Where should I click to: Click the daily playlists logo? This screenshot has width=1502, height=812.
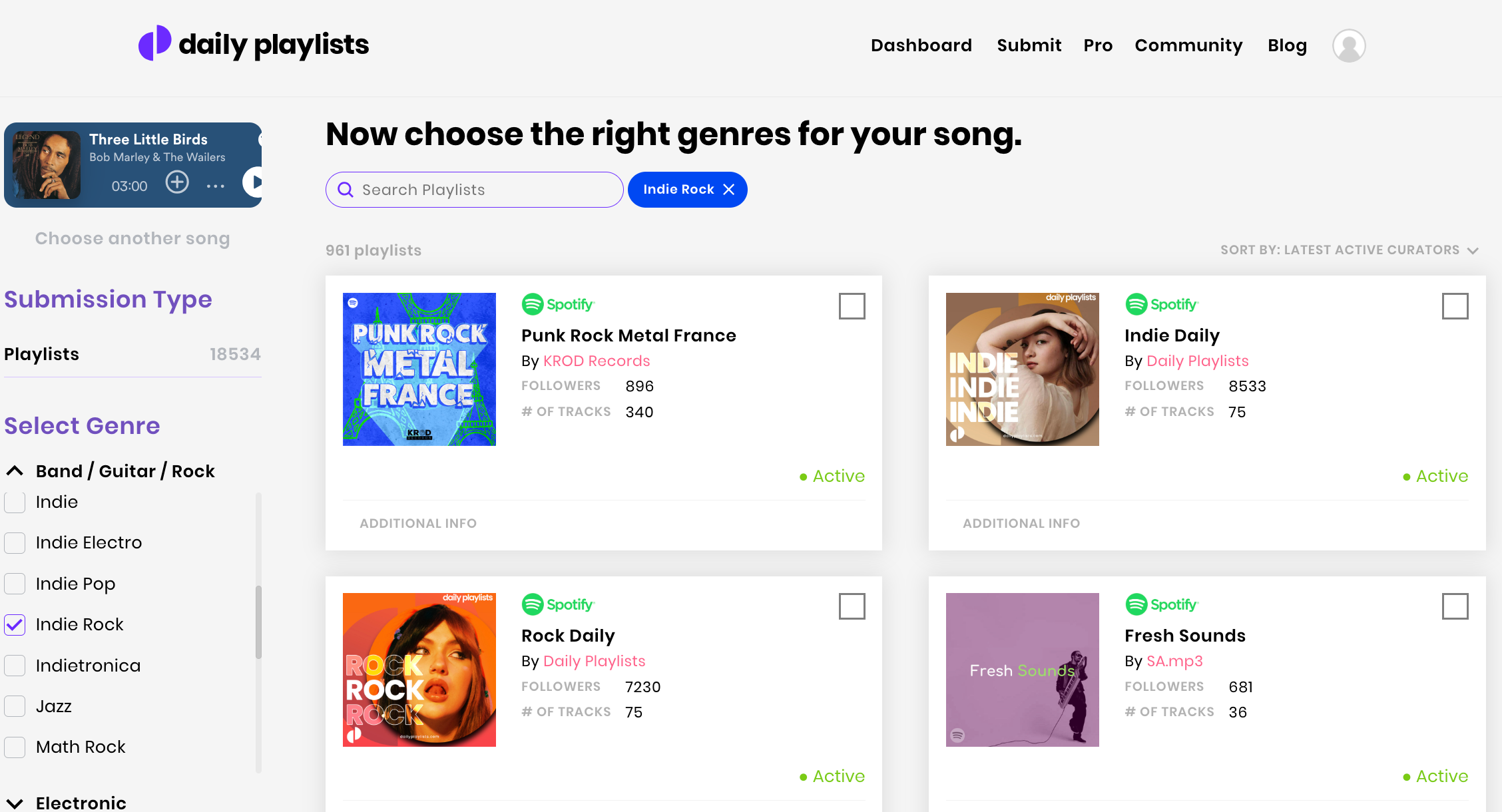click(253, 44)
